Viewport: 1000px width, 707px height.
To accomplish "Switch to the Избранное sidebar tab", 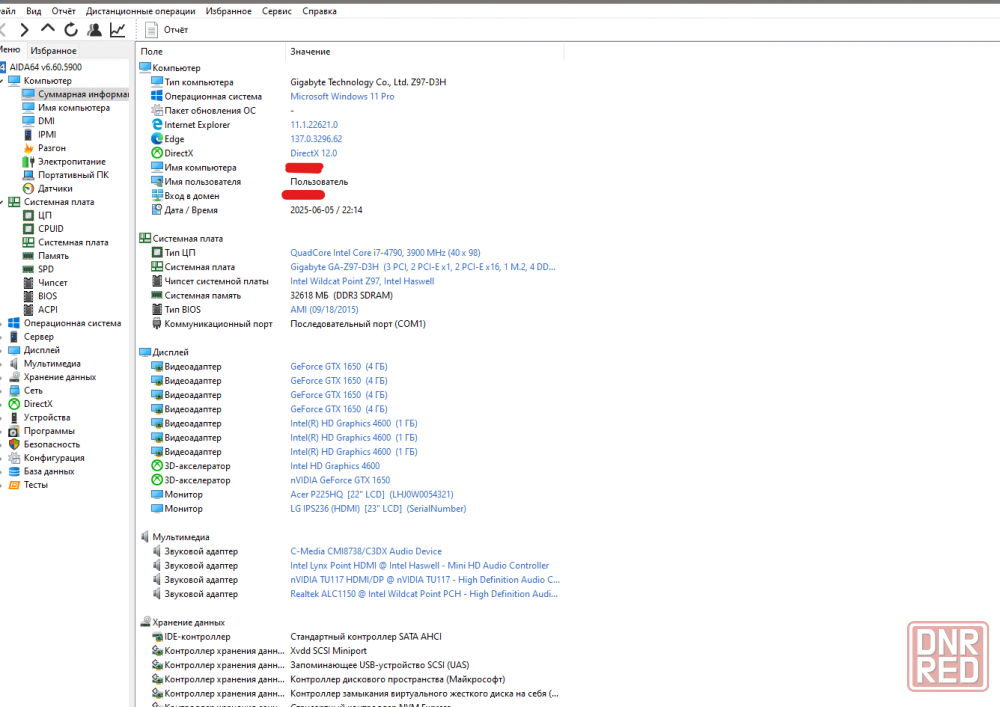I will click(54, 50).
